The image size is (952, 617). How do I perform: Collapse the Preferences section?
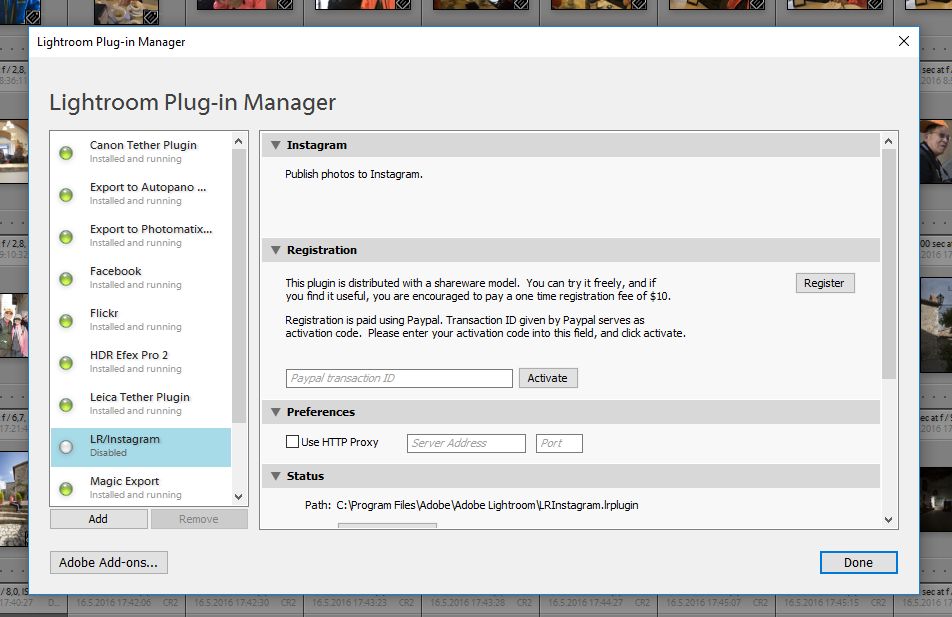point(275,412)
